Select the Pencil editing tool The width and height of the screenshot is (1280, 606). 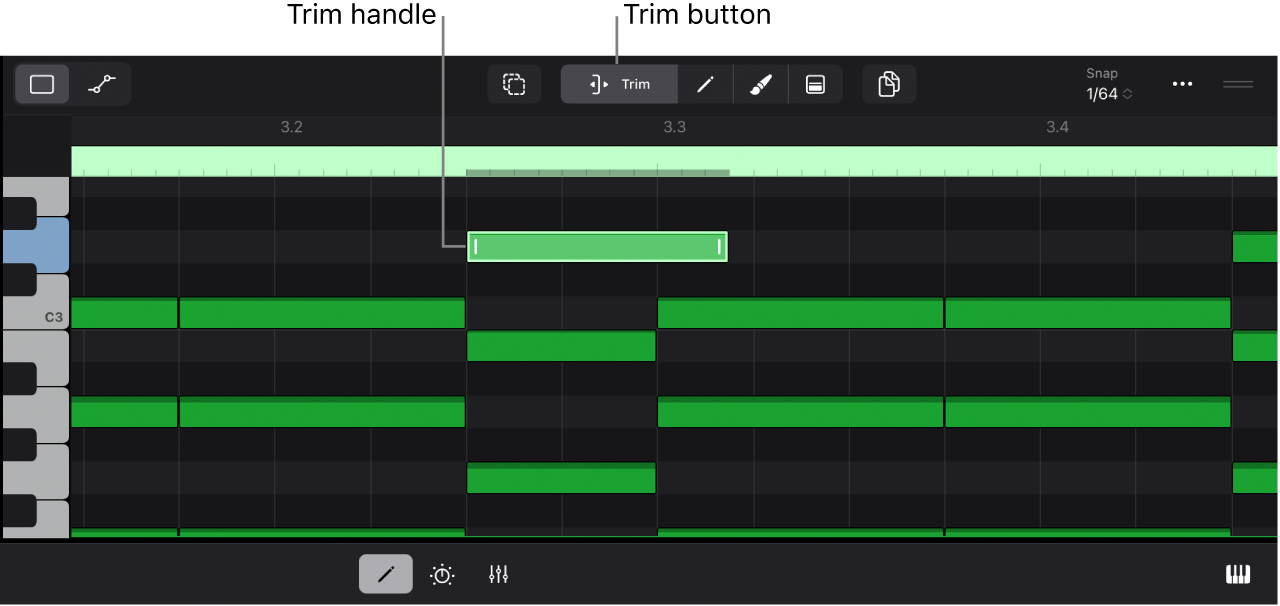pyautogui.click(x=705, y=84)
